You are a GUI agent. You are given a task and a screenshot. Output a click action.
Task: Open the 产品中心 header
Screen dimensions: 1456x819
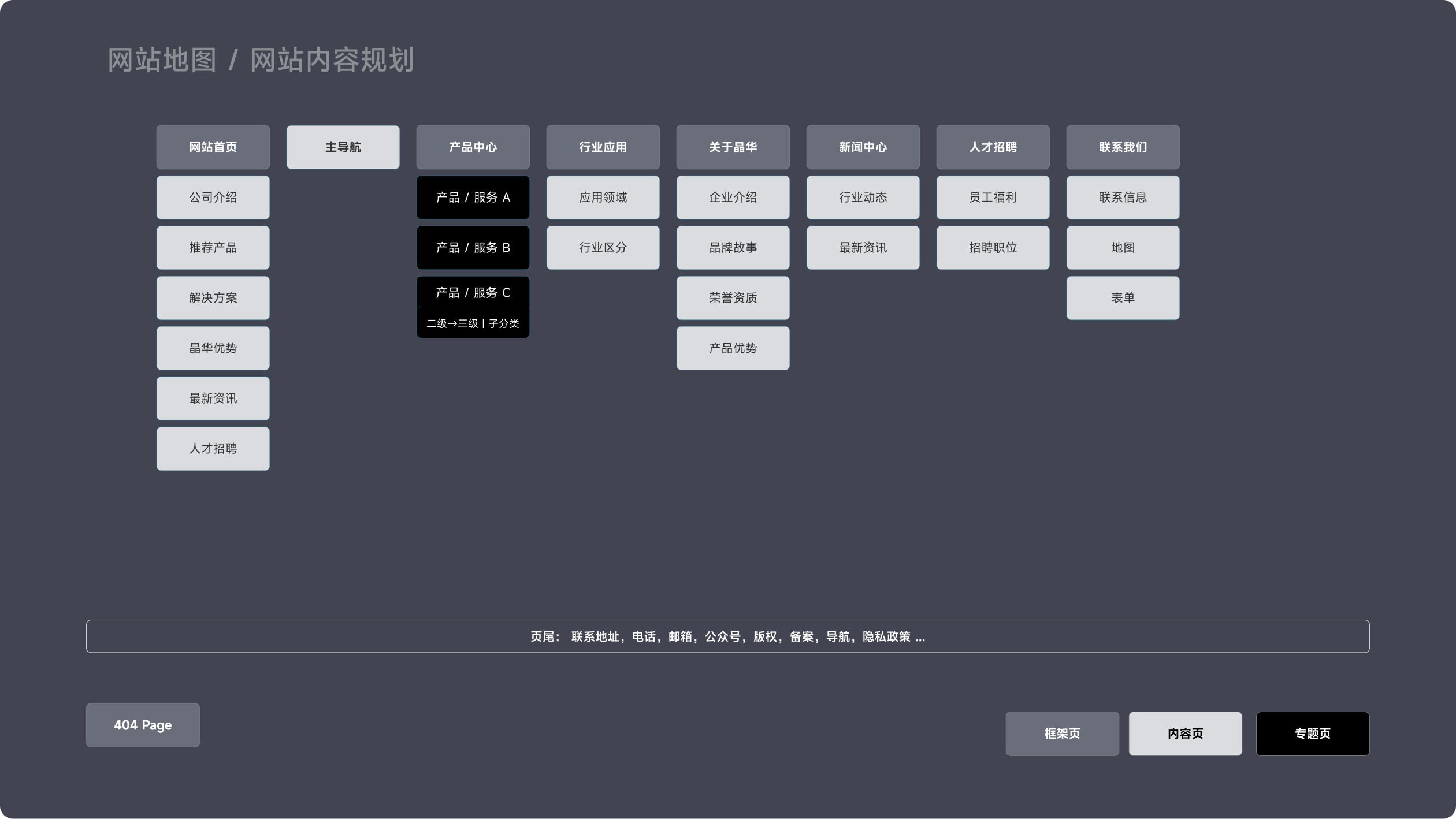[473, 147]
